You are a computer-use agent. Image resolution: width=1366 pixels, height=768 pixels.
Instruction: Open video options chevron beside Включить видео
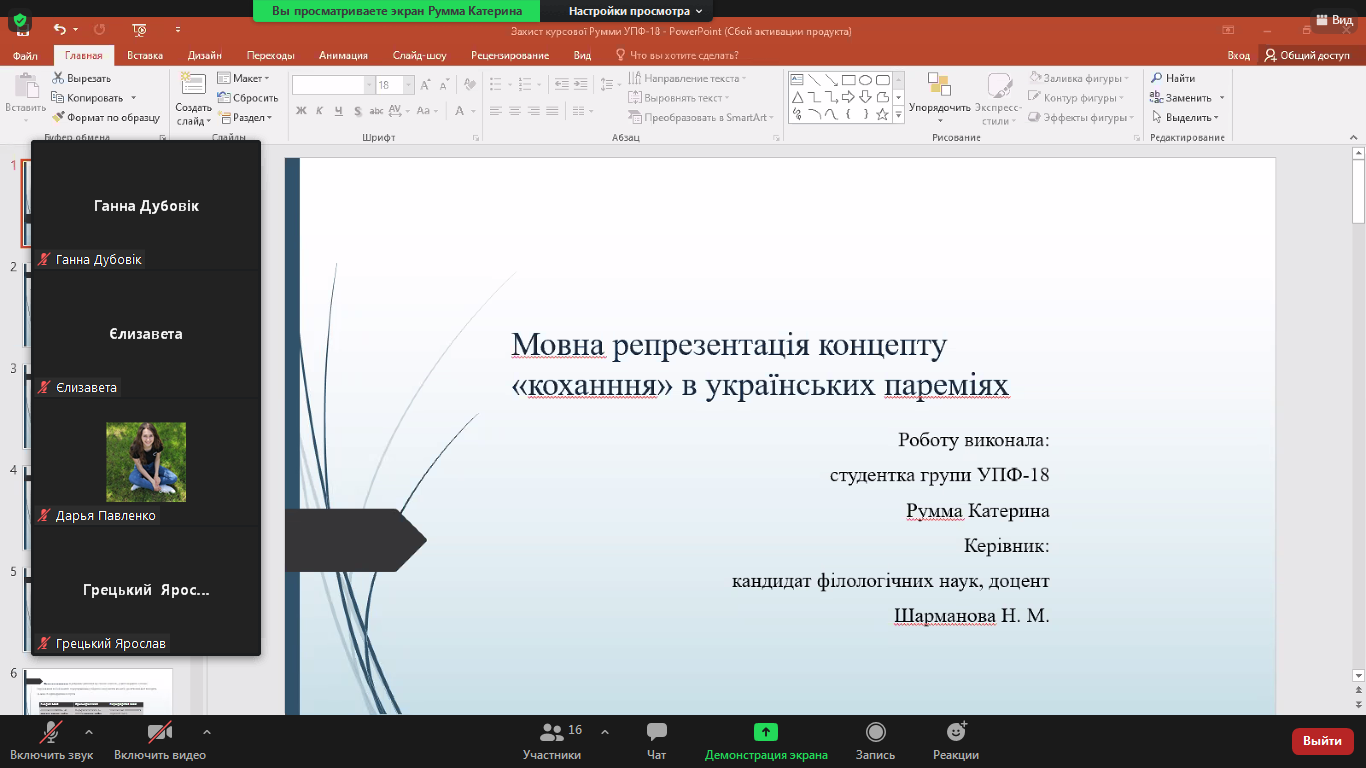(x=206, y=732)
